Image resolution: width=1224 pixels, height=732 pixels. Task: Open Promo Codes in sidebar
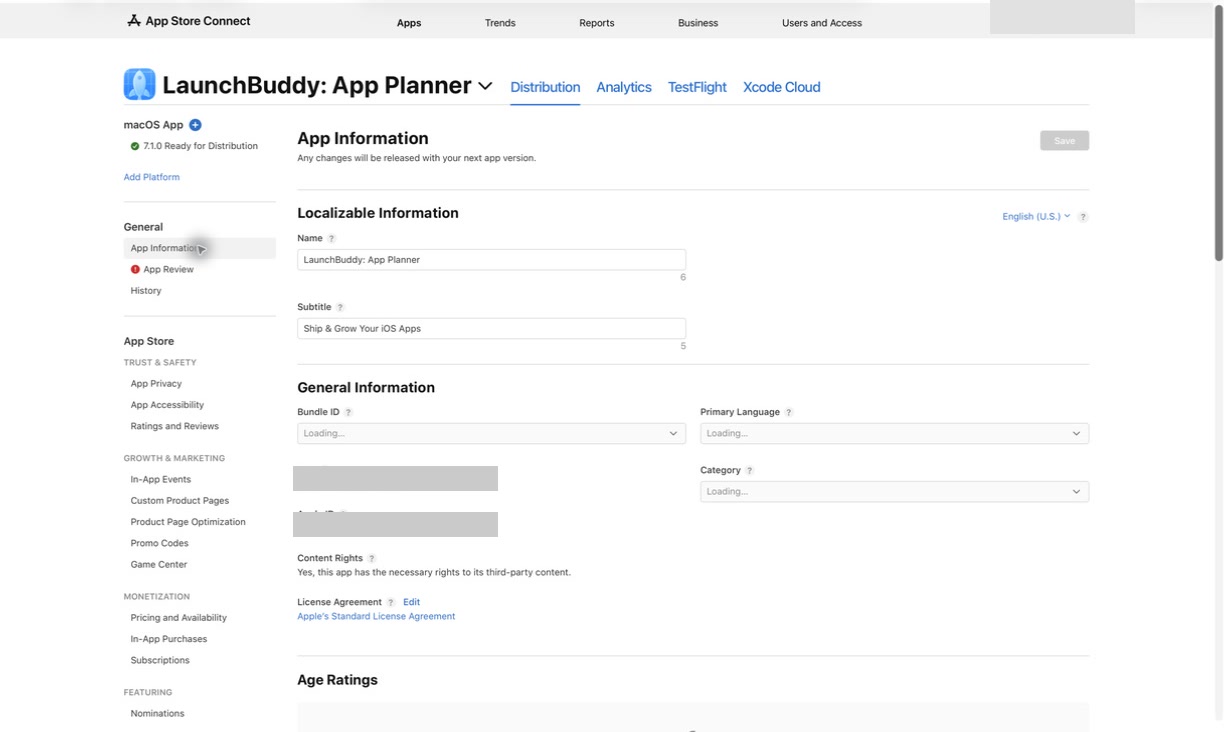coord(160,543)
